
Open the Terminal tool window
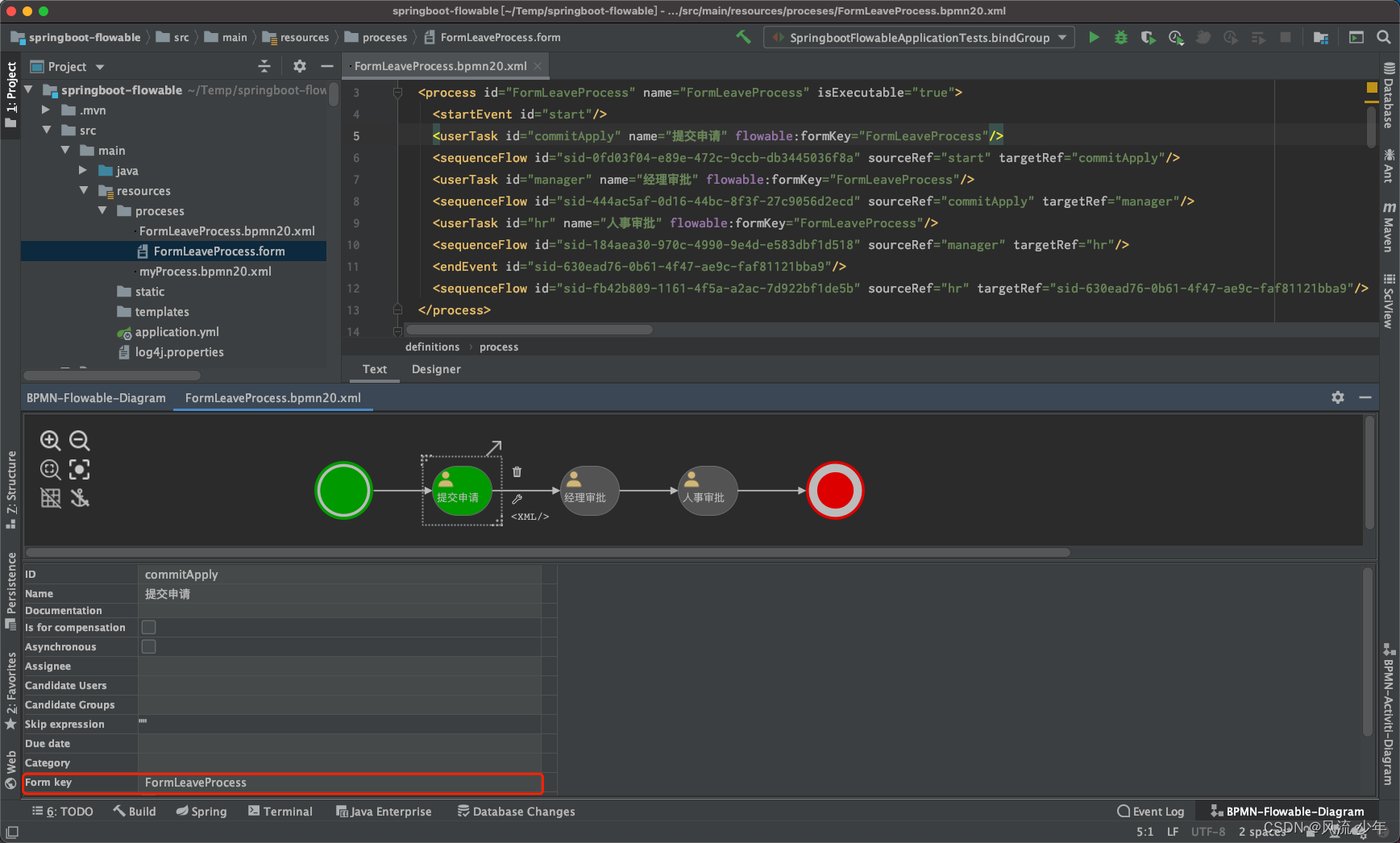click(x=280, y=812)
